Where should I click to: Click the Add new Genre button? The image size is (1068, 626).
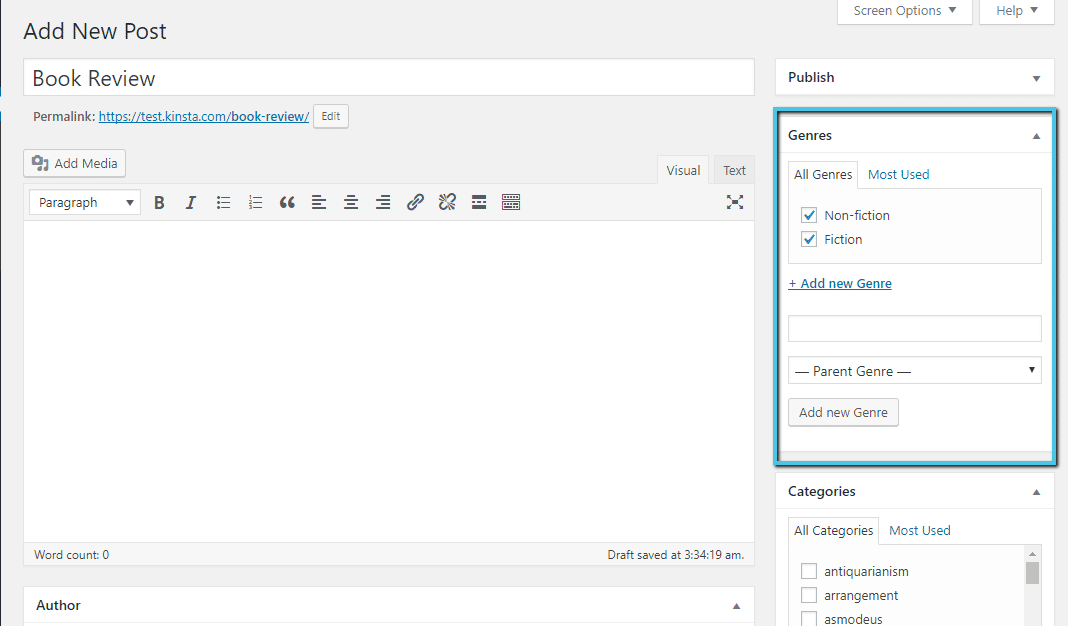click(x=843, y=412)
